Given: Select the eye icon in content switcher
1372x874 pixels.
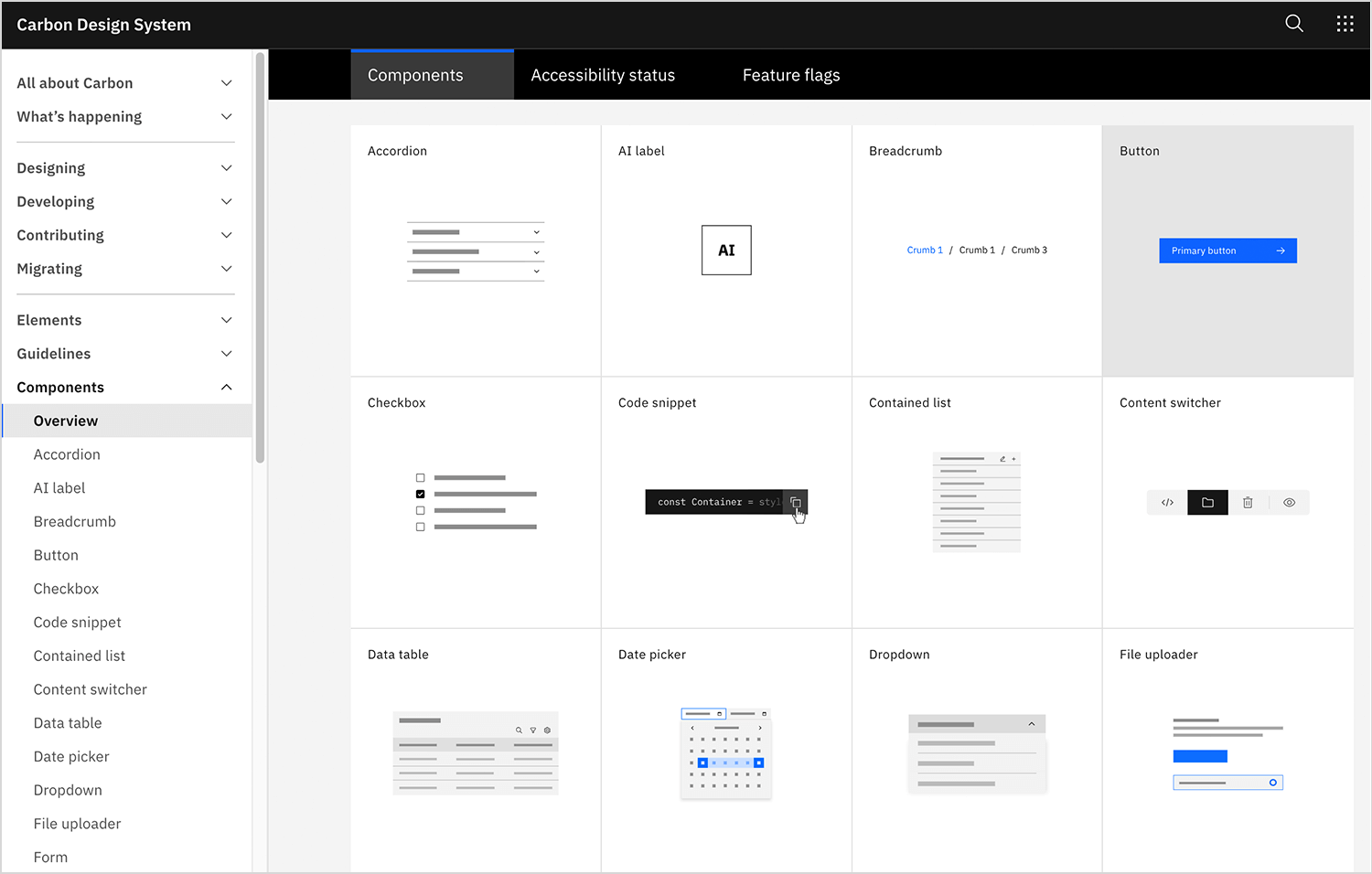Looking at the screenshot, I should coord(1289,502).
